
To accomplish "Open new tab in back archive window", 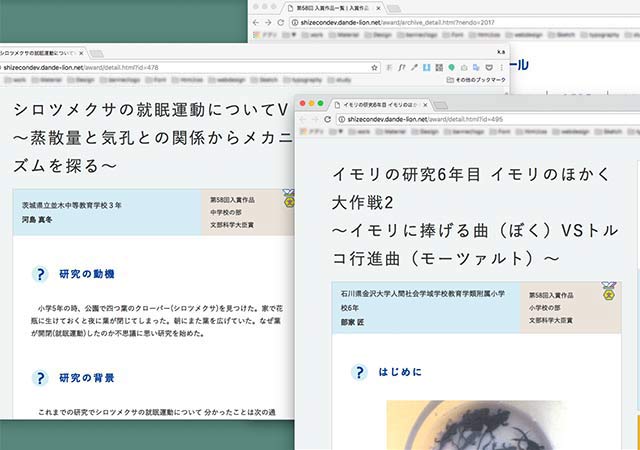I will coord(394,9).
